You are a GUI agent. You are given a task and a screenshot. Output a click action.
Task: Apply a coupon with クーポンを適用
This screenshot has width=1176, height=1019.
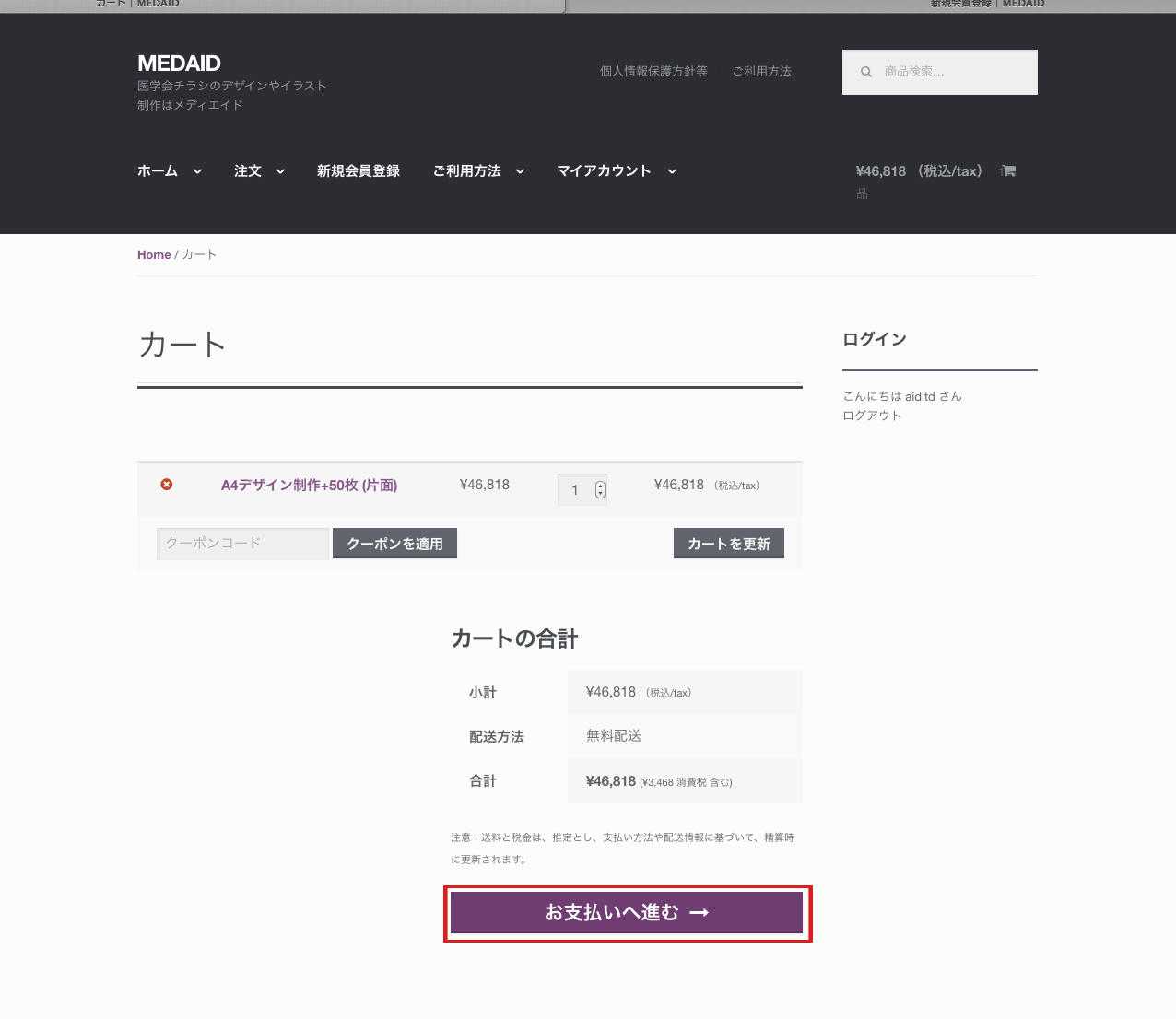tap(394, 543)
